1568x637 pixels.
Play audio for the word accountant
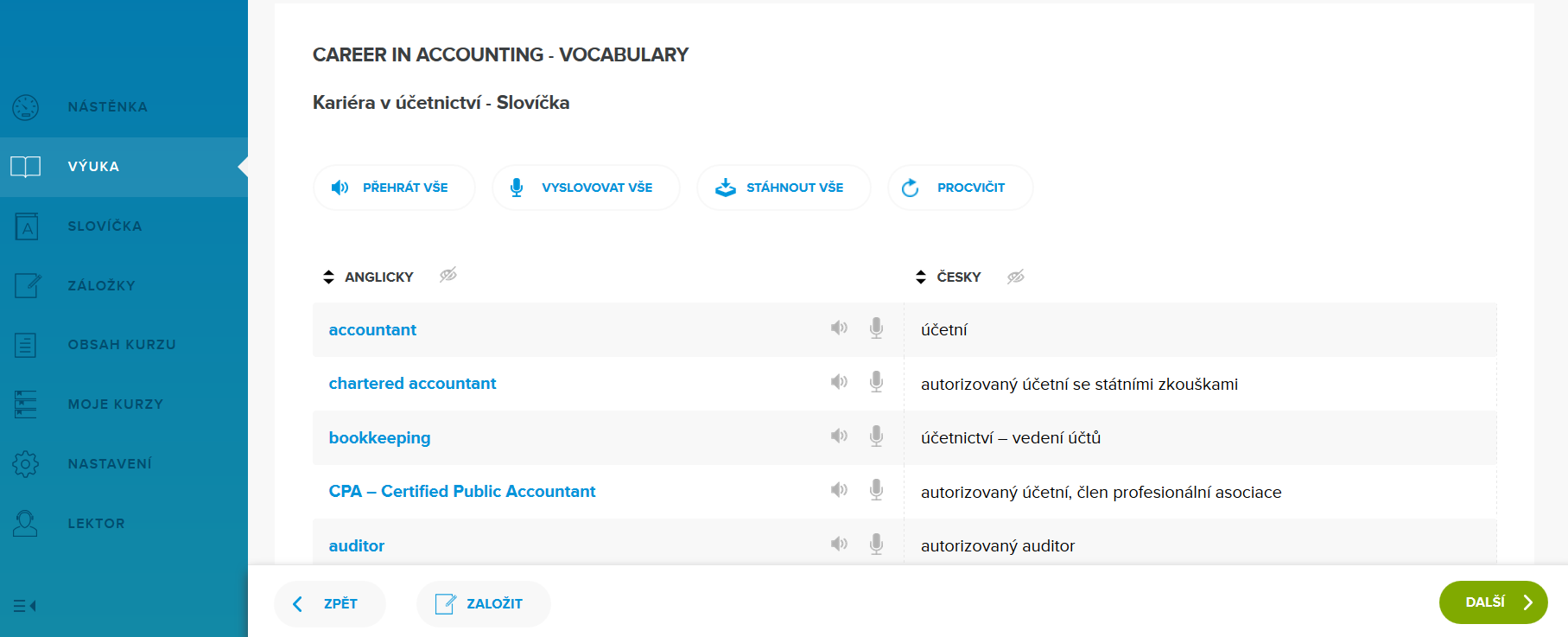tap(839, 328)
